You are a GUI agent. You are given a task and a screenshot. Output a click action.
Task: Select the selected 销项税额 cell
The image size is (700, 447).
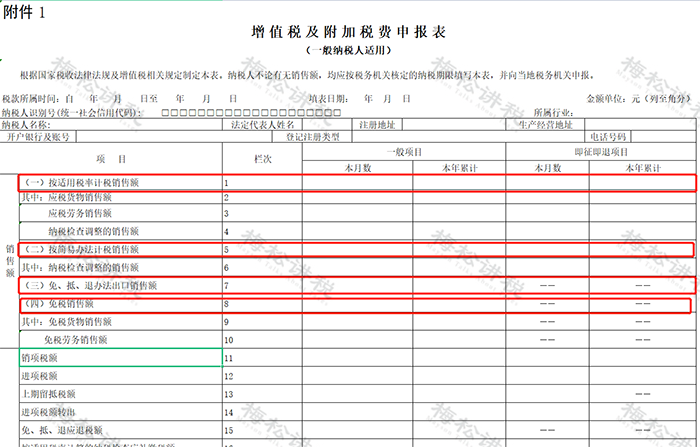click(121, 358)
